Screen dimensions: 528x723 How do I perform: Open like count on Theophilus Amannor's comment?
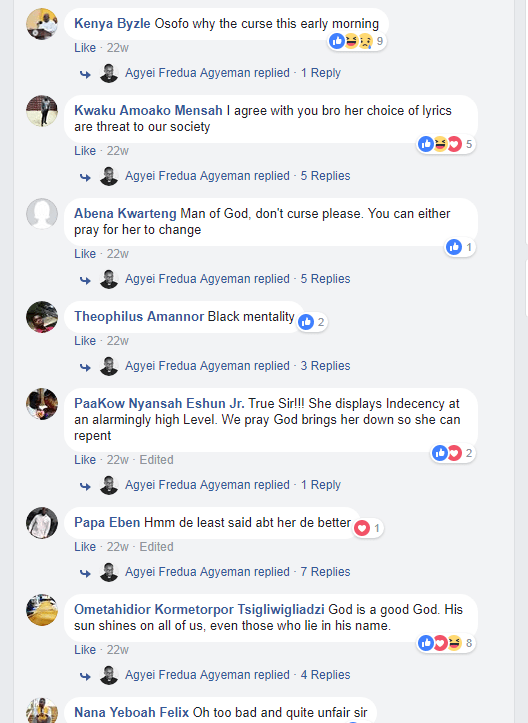[312, 322]
